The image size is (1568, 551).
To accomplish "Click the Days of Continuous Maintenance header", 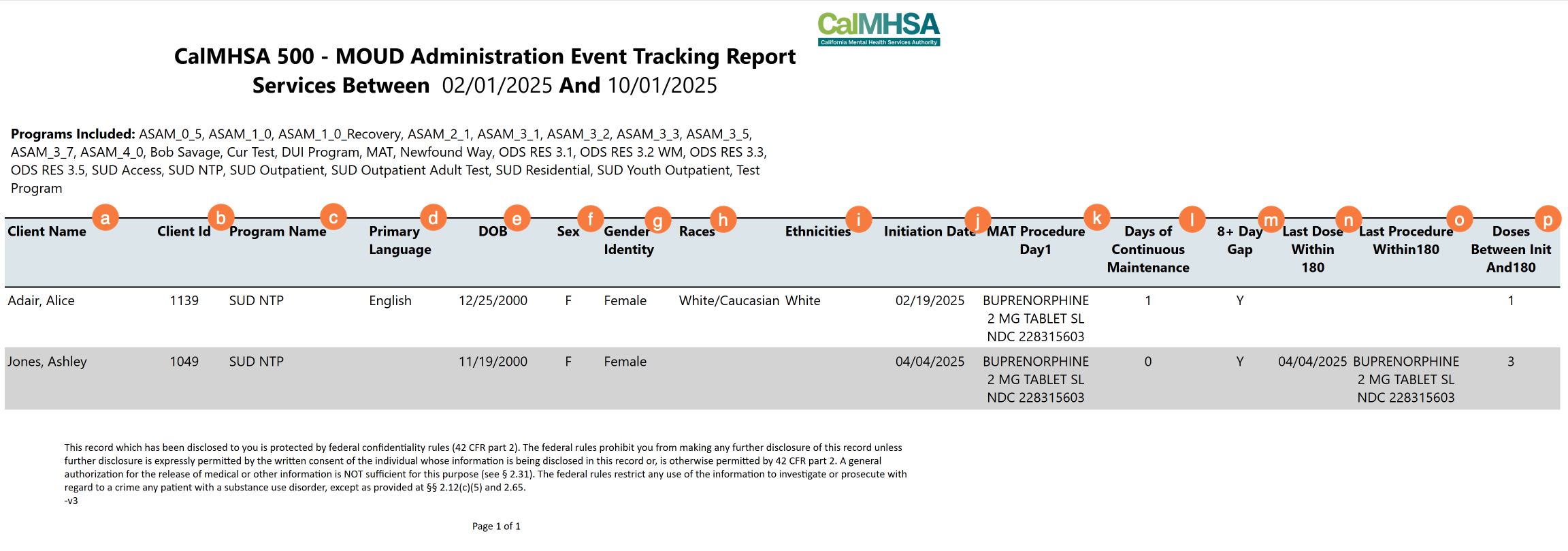I will click(1148, 249).
